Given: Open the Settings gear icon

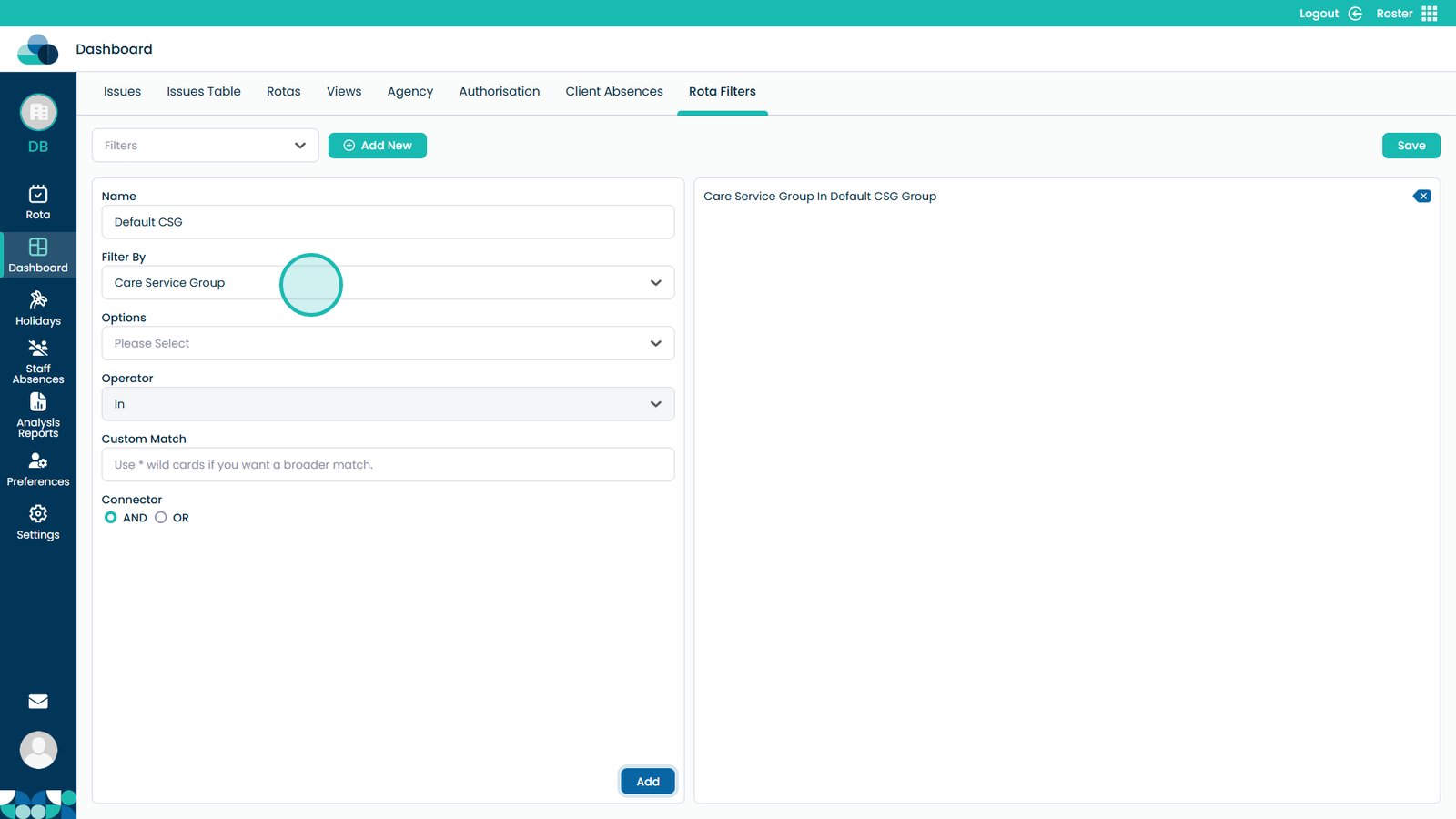Looking at the screenshot, I should 38,514.
